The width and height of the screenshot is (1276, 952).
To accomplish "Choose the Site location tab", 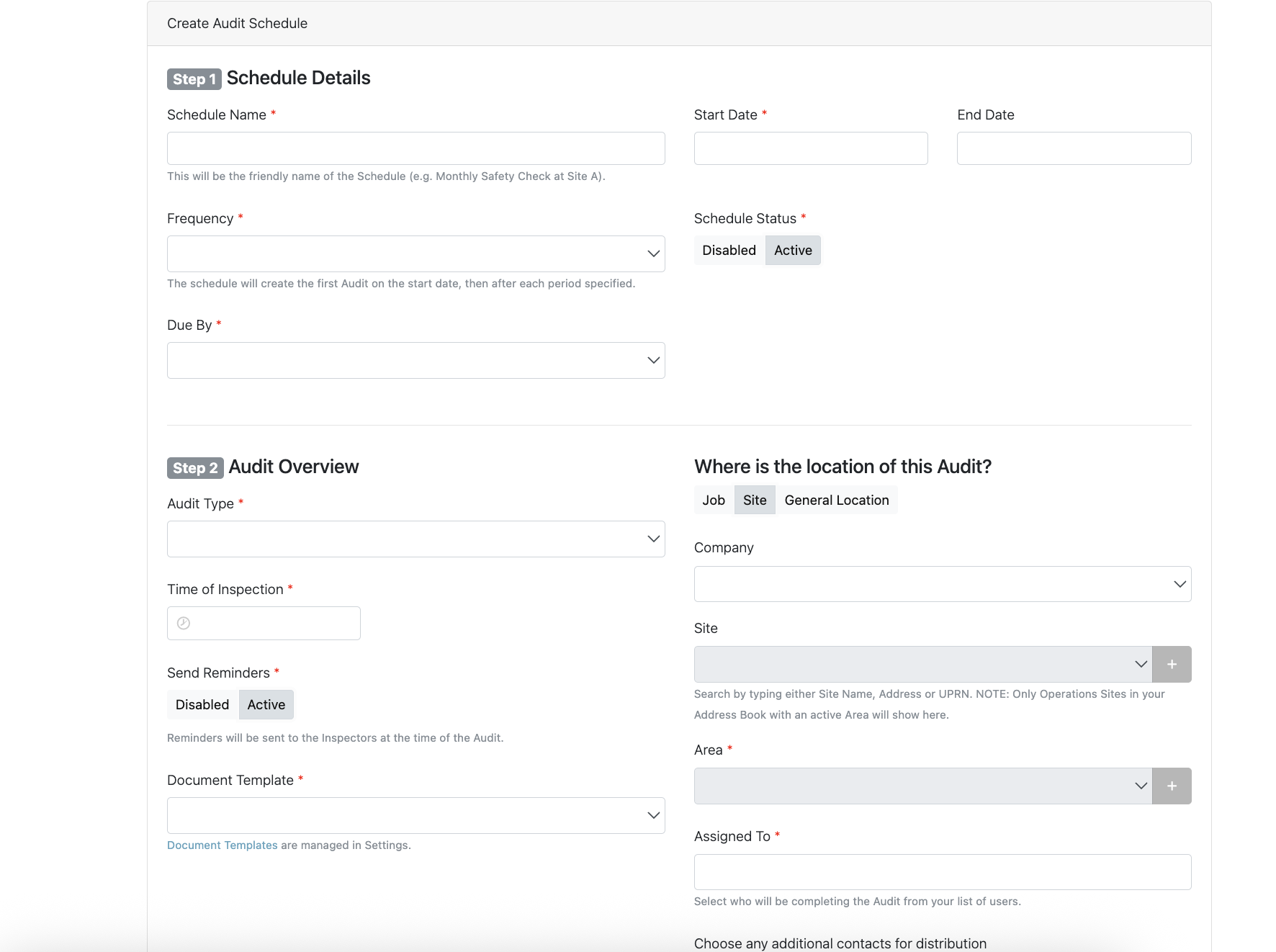I will tap(755, 500).
